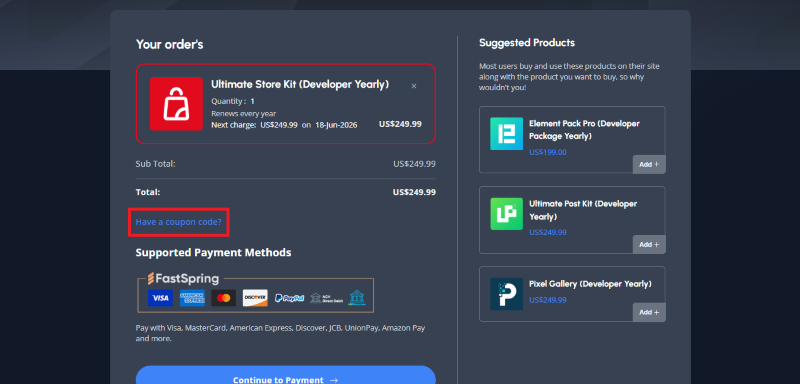Click the Sub Total amount US$249.99
The width and height of the screenshot is (800, 384).
[414, 164]
